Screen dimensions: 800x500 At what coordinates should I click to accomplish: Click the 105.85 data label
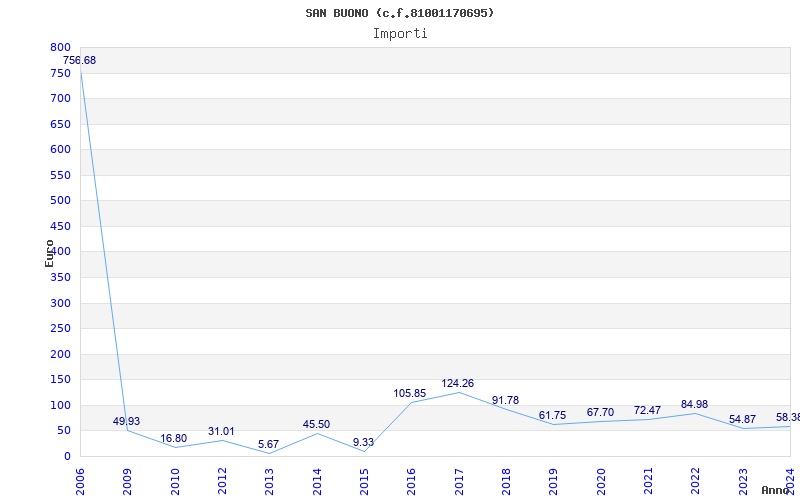pos(409,393)
